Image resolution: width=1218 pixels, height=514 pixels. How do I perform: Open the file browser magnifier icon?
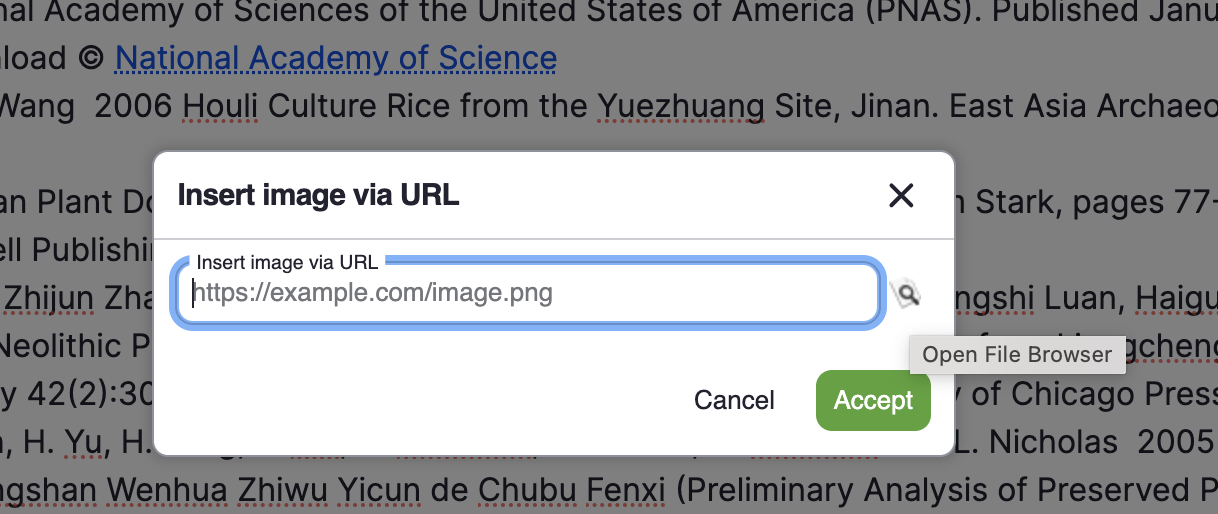point(906,294)
